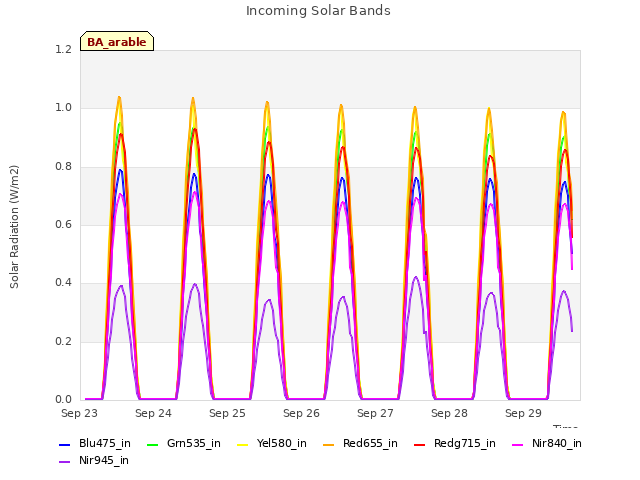The height and width of the screenshot is (480, 640).
Task: Click the Incoming Solar Bands chart title
Action: point(318,11)
